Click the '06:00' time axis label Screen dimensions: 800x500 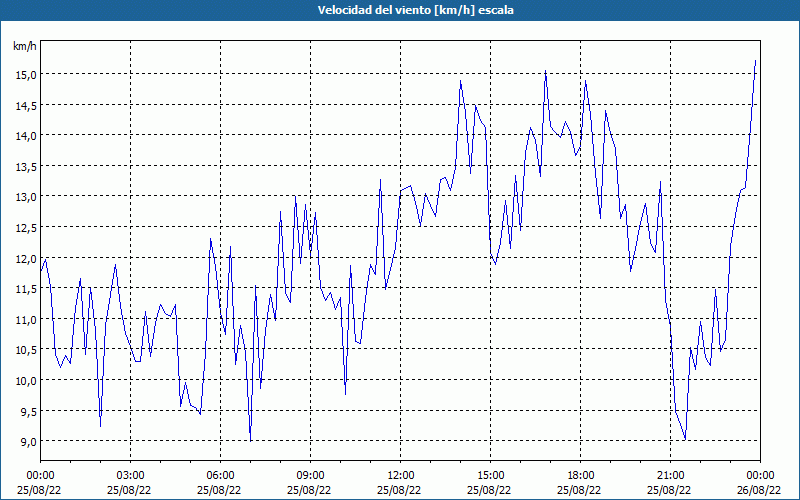[220, 476]
